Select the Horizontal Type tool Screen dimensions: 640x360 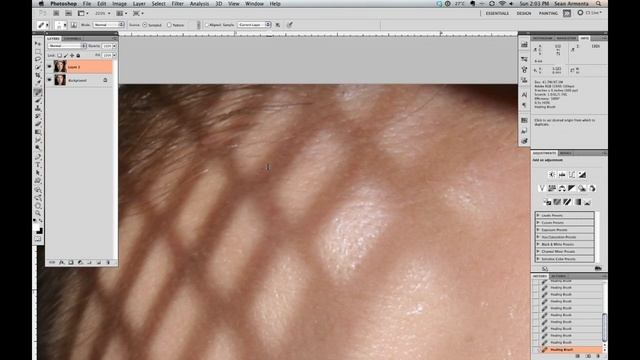coord(38,165)
